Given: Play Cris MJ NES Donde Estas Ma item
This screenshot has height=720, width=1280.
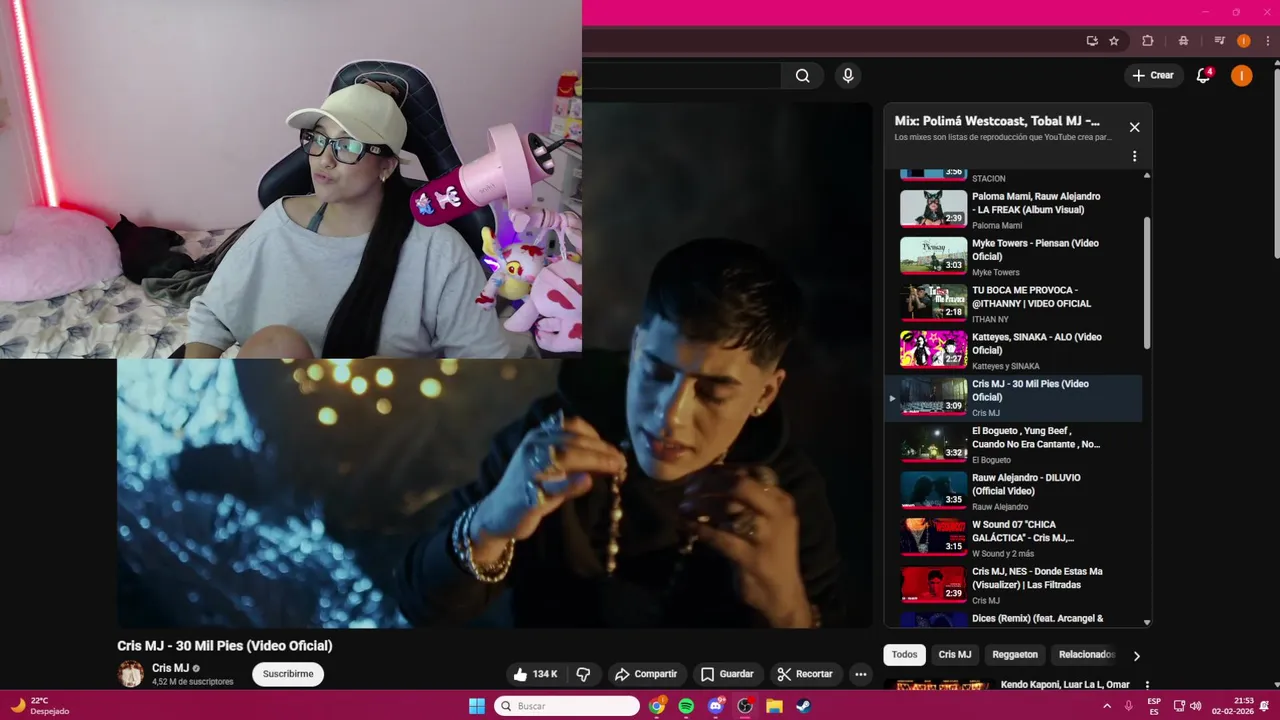Looking at the screenshot, I should click(x=1014, y=585).
